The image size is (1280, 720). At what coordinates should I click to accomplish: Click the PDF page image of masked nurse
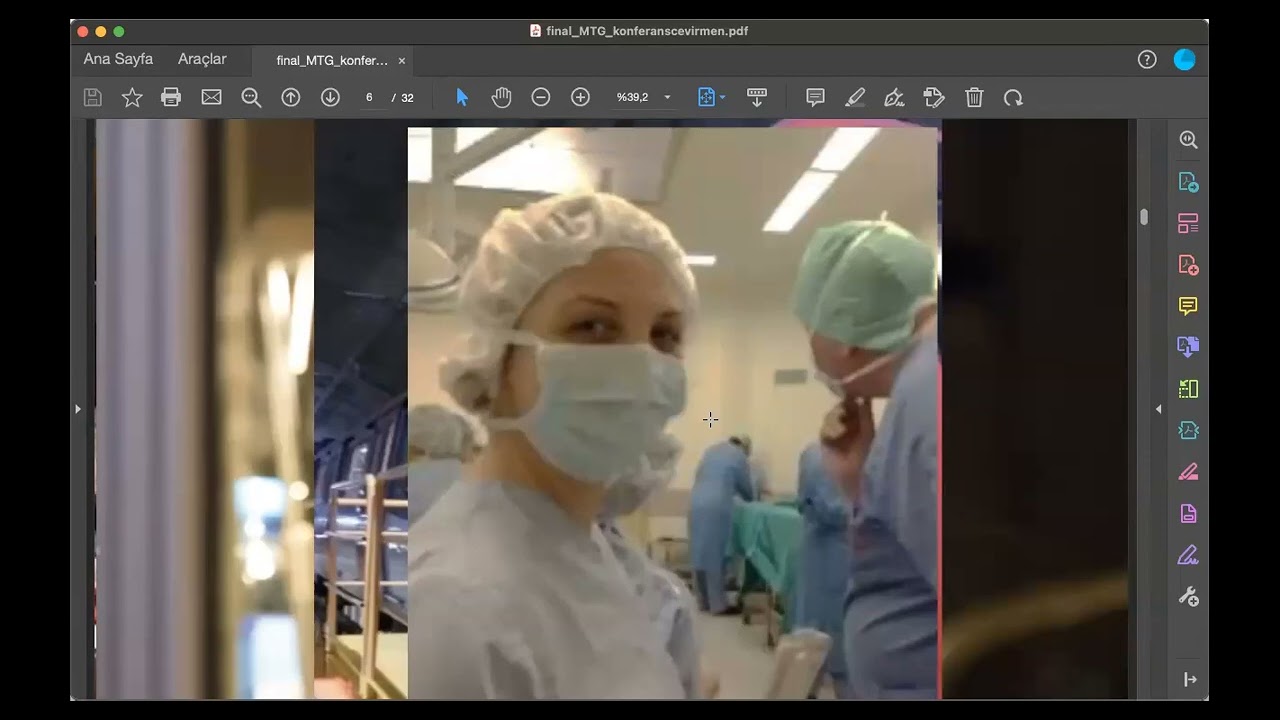(x=674, y=413)
